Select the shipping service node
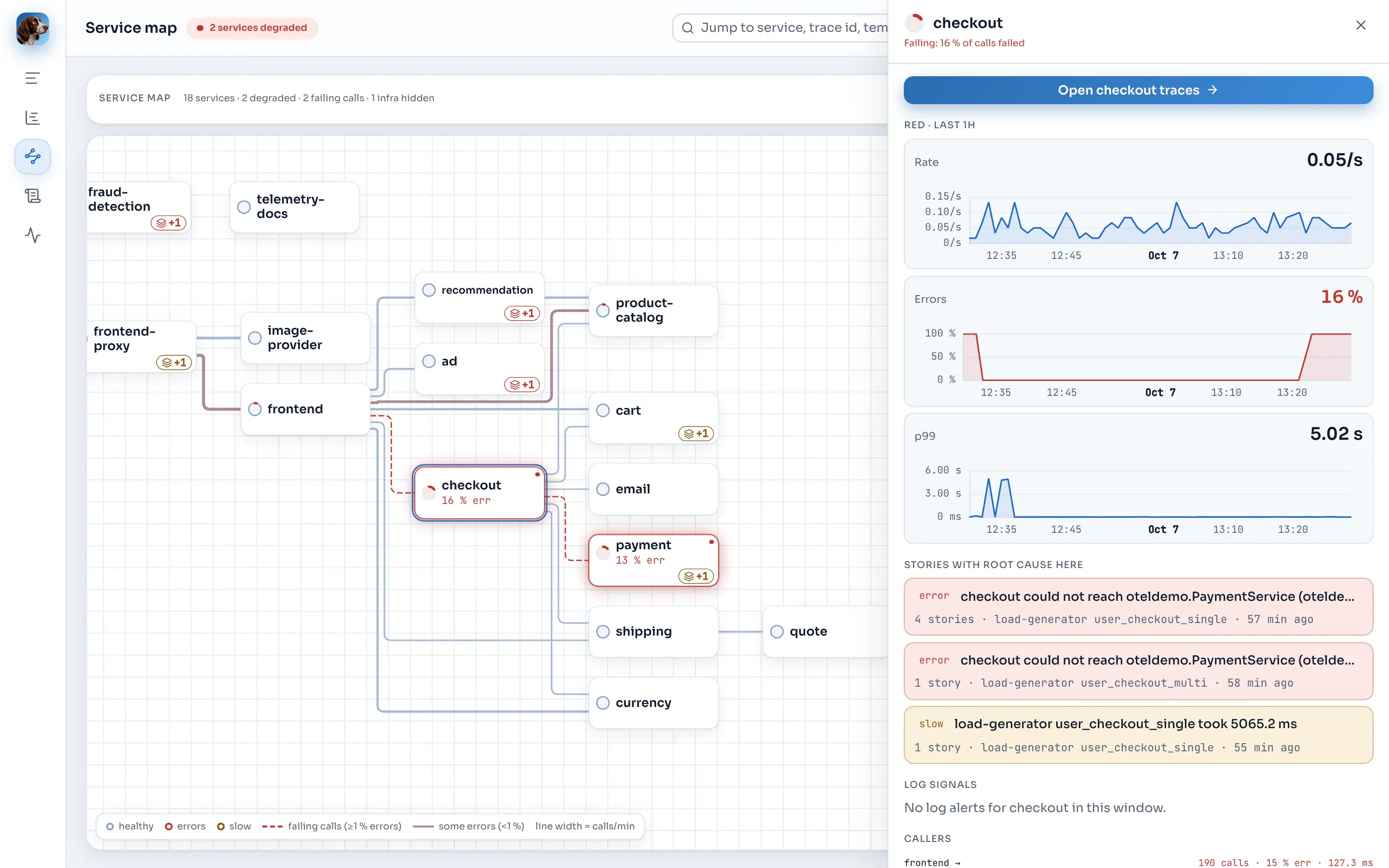 (x=653, y=632)
